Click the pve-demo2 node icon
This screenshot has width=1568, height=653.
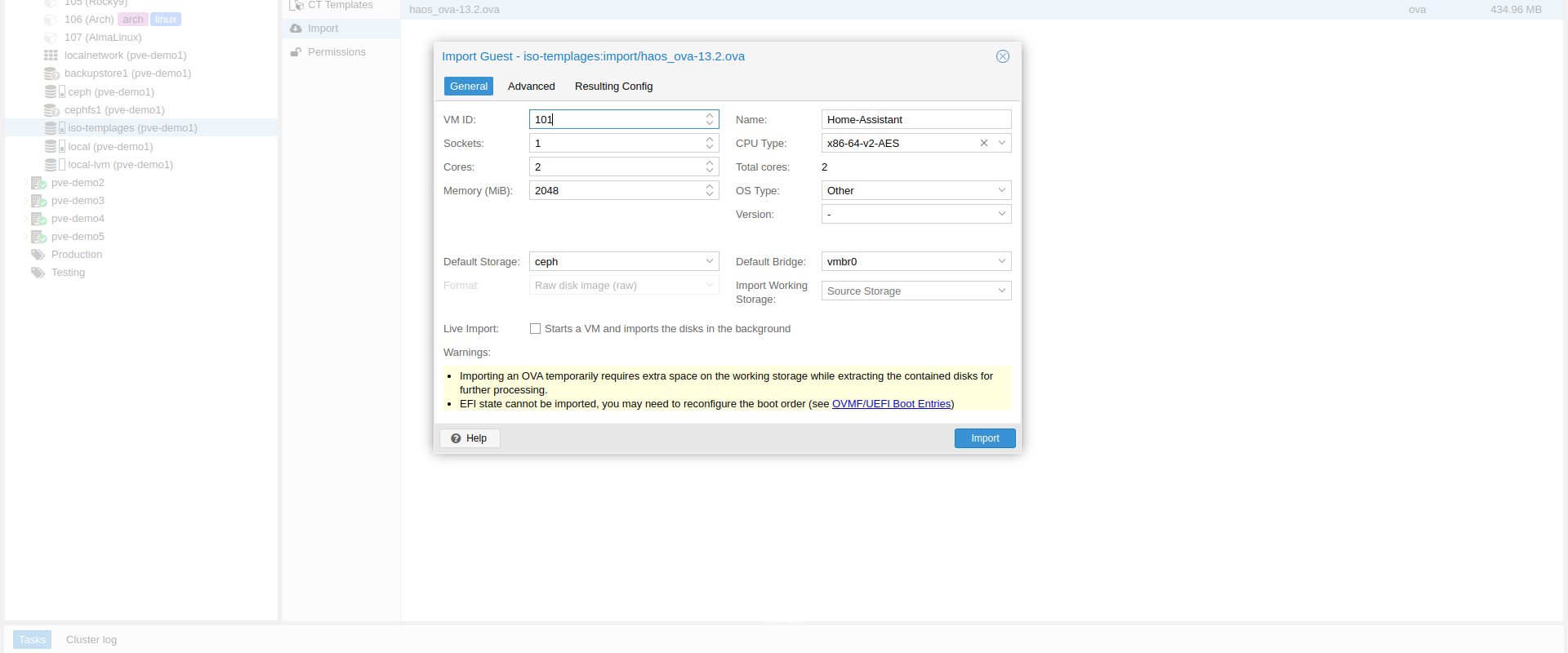point(38,183)
